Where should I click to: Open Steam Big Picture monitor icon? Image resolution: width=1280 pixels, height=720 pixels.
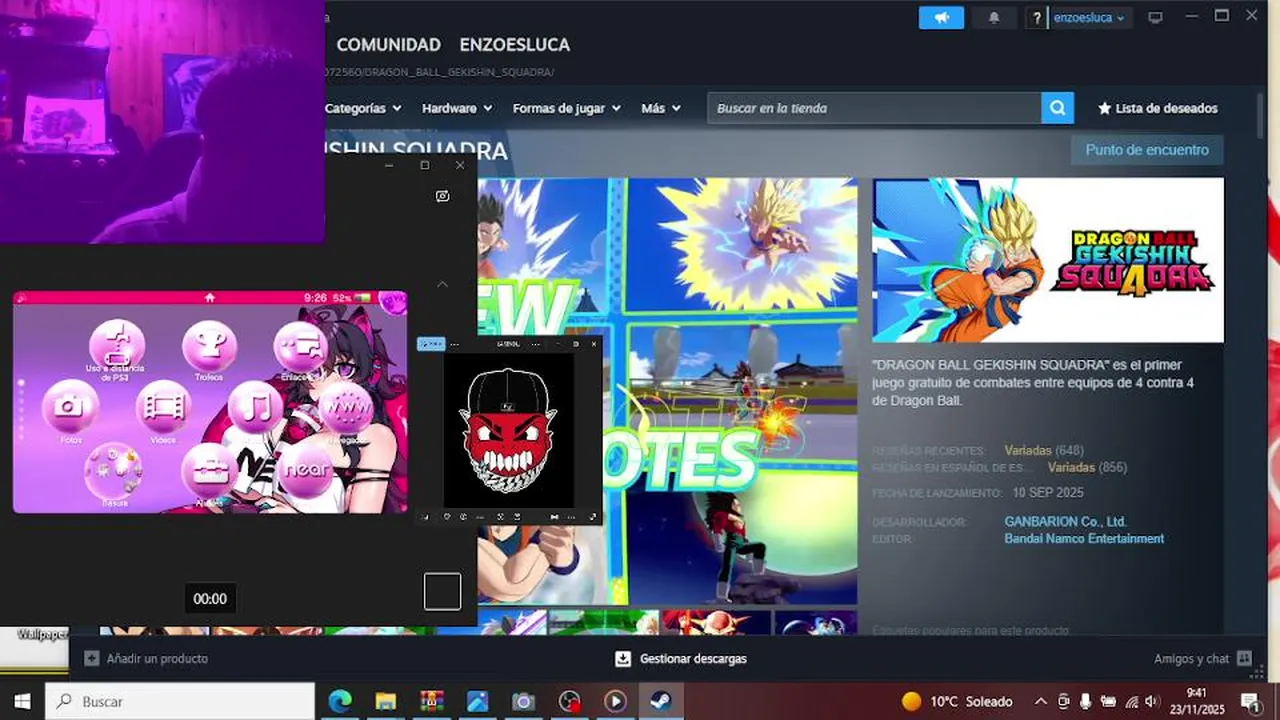[x=1155, y=17]
